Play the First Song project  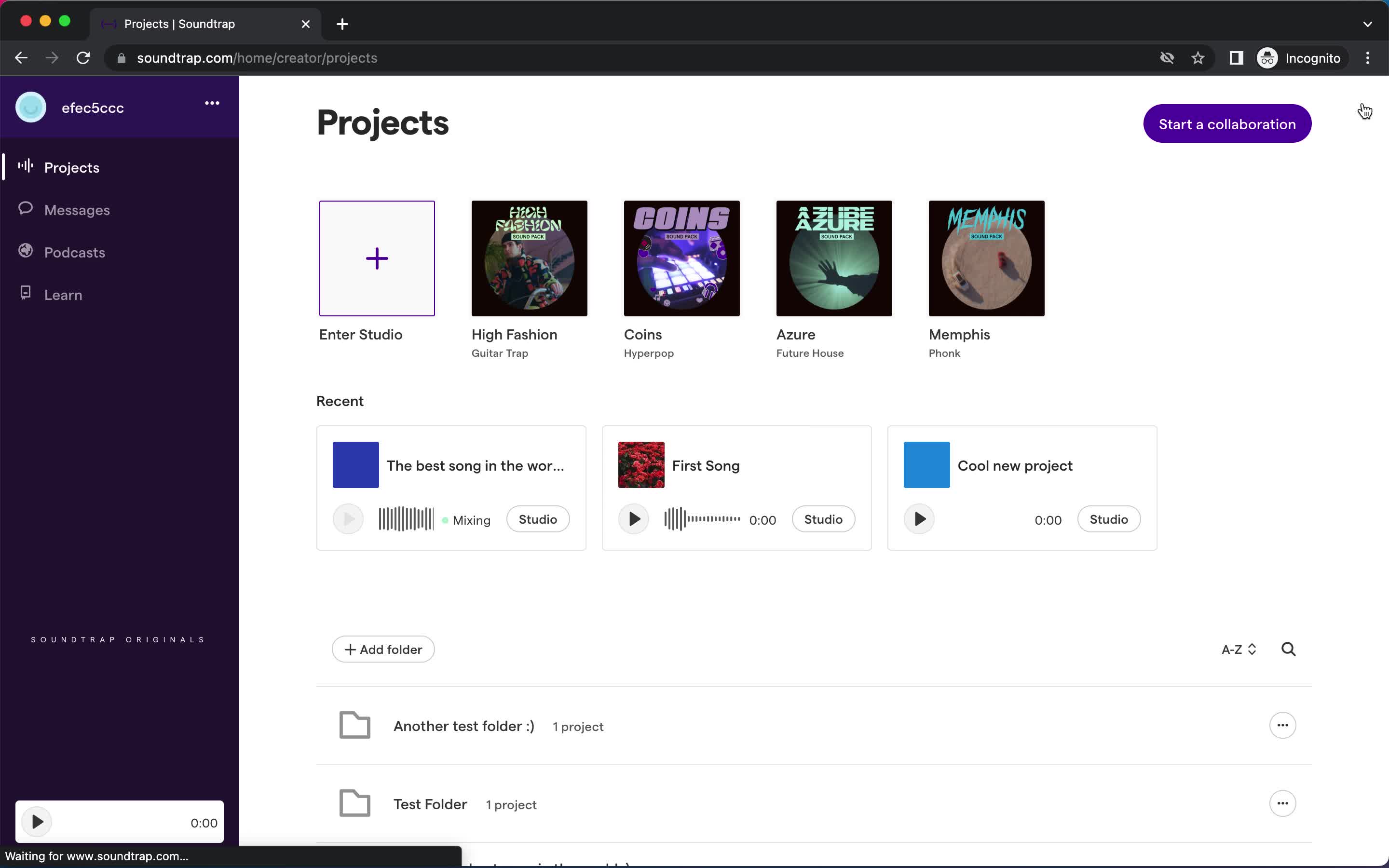(x=634, y=519)
